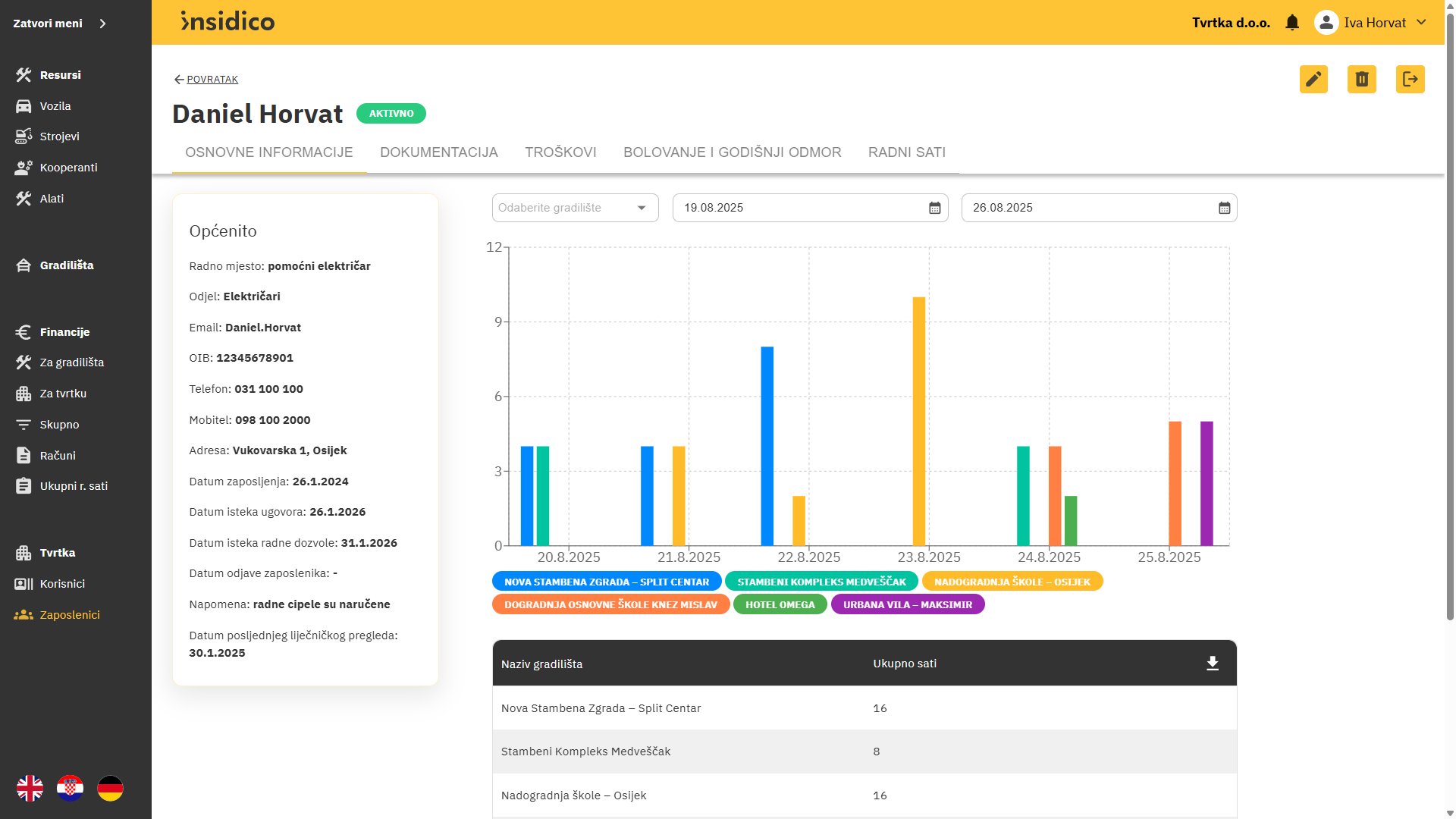This screenshot has height=819, width=1456.
Task: Download table via download arrow icon
Action: pos(1213,664)
